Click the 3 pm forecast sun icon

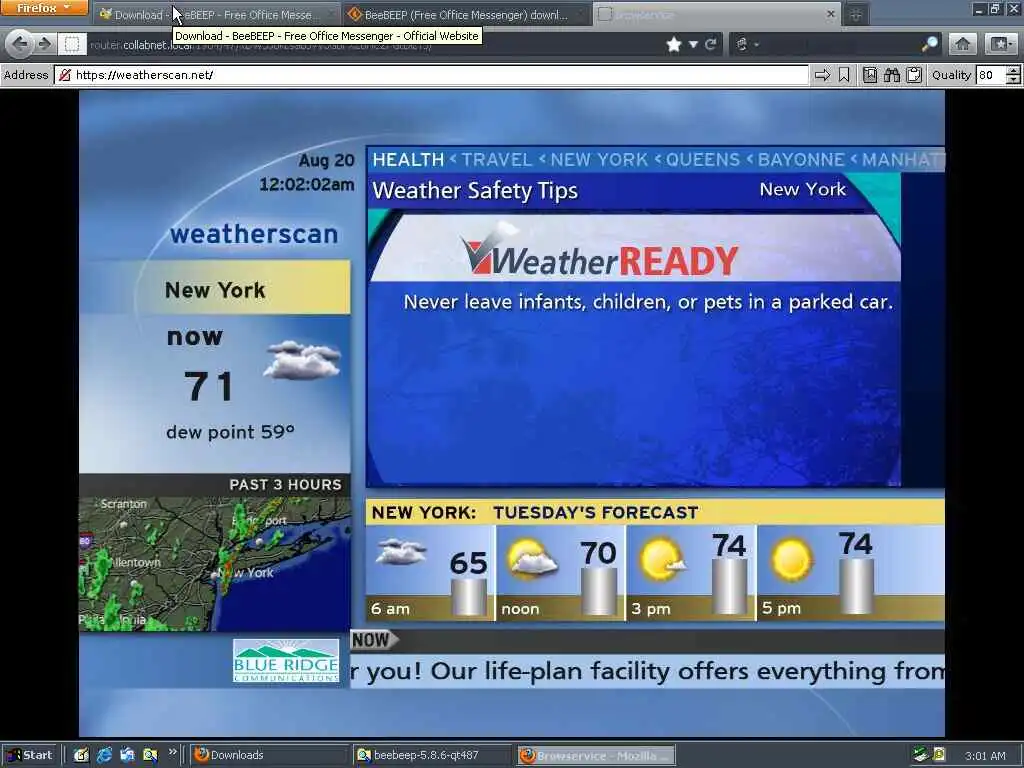click(x=662, y=559)
